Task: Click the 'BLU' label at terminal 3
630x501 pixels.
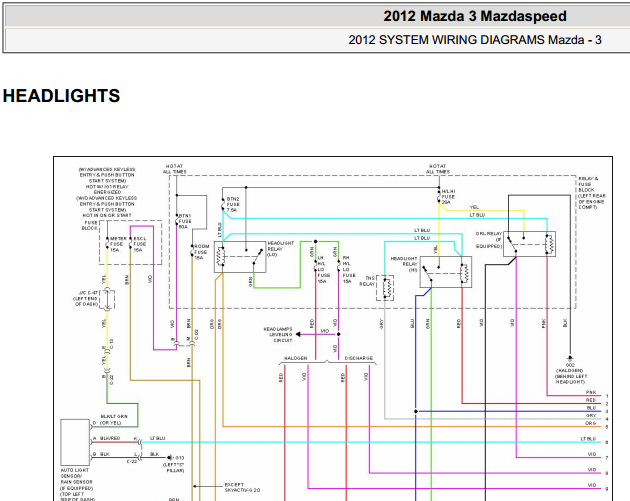Action: click(591, 408)
